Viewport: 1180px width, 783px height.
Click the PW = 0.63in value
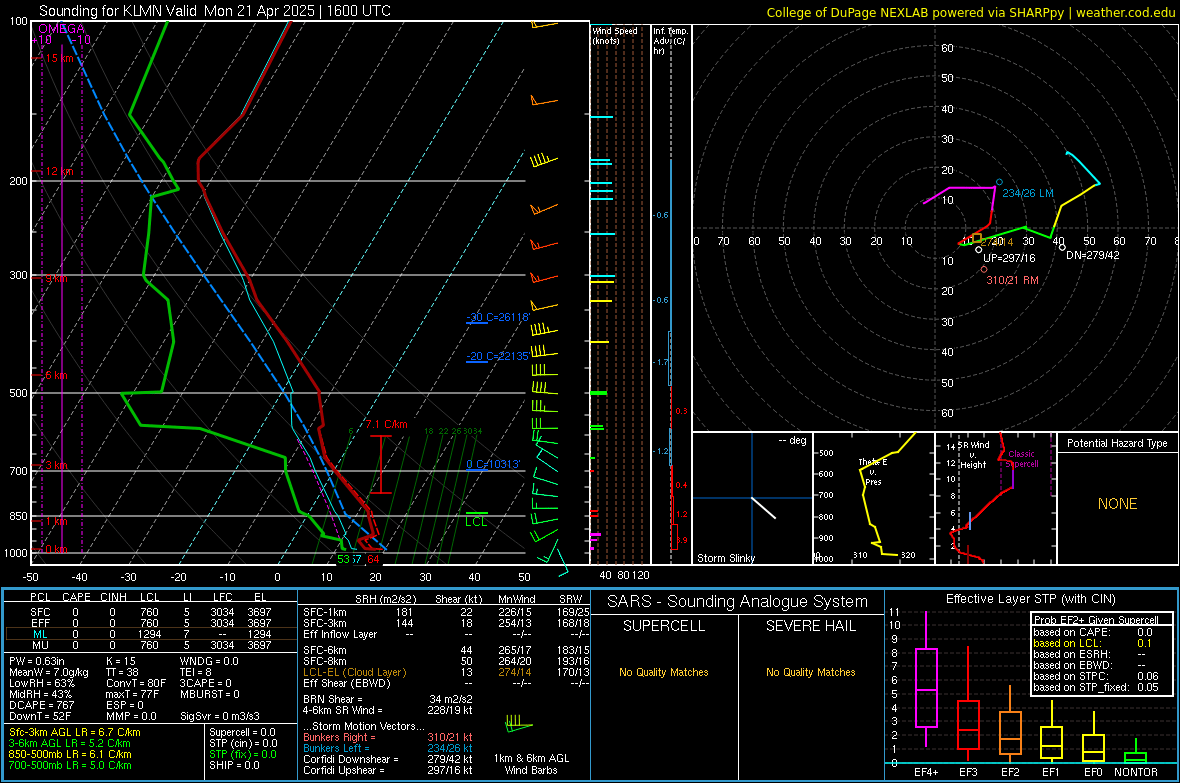point(37,661)
